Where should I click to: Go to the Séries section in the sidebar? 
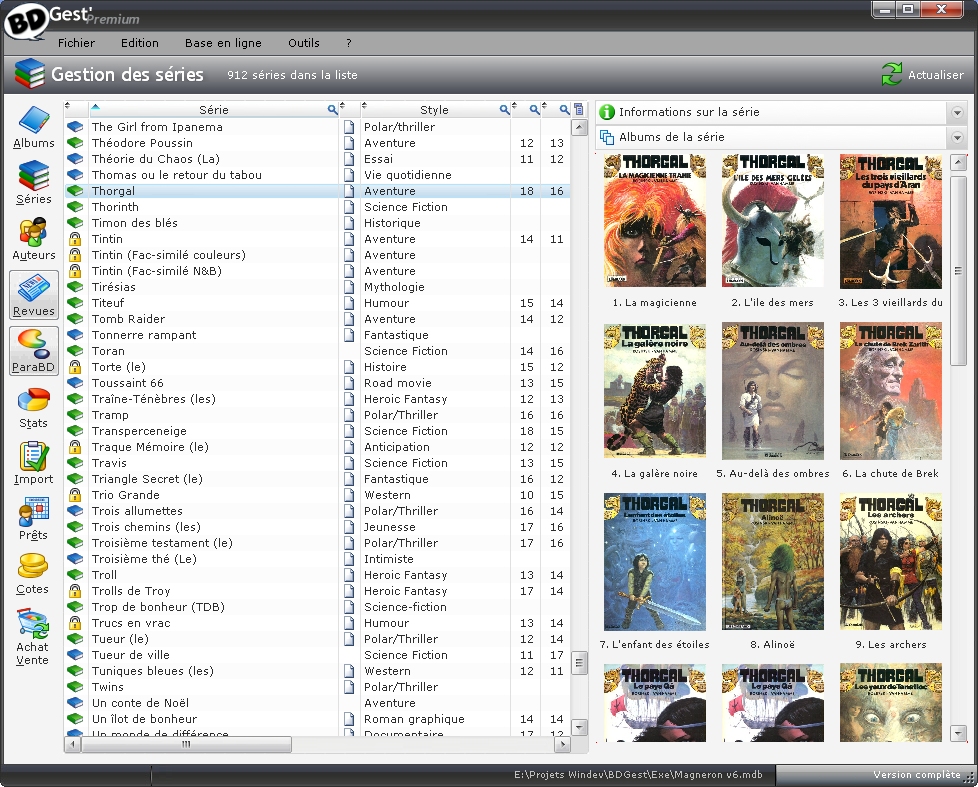point(34,183)
